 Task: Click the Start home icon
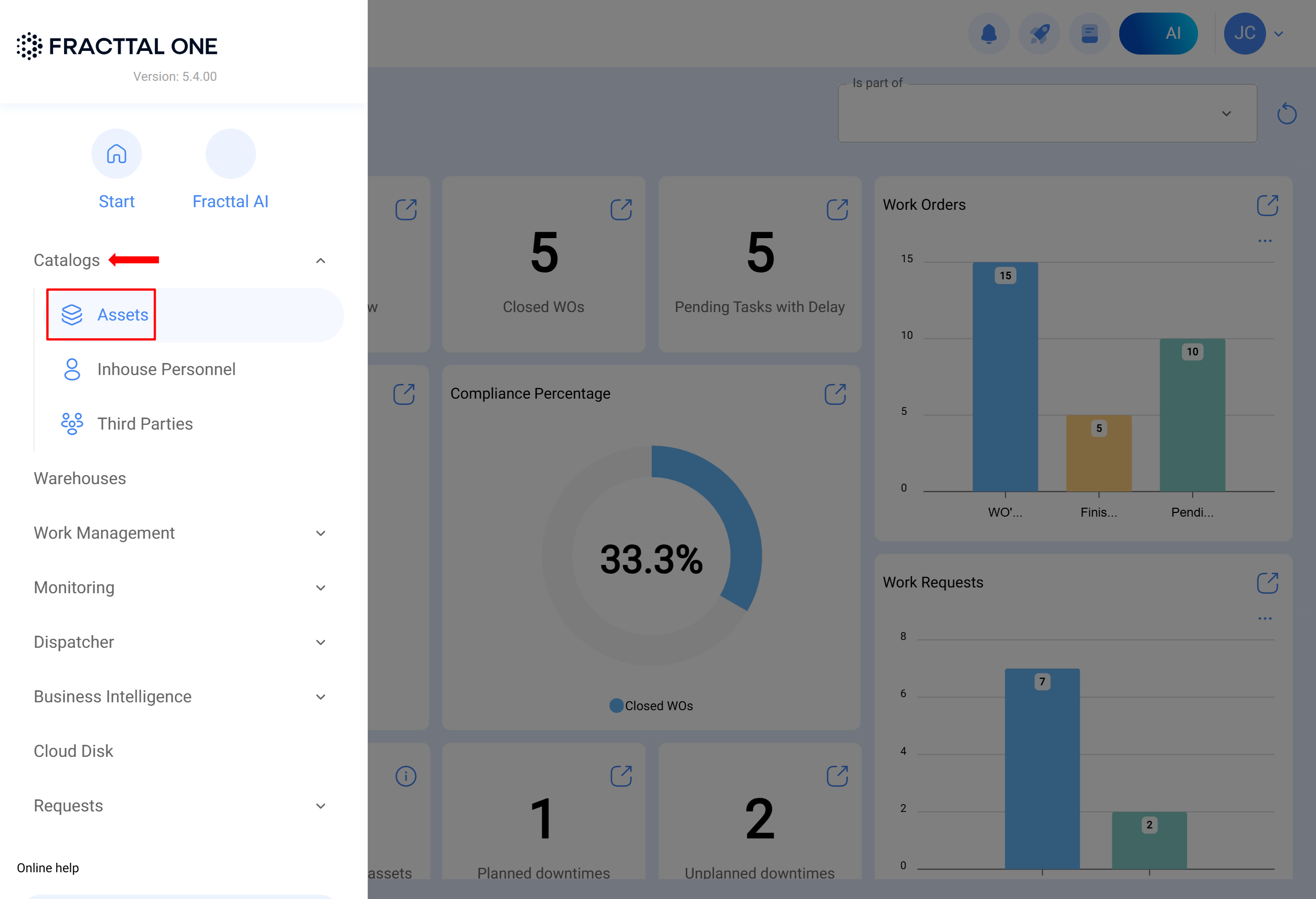tap(116, 154)
